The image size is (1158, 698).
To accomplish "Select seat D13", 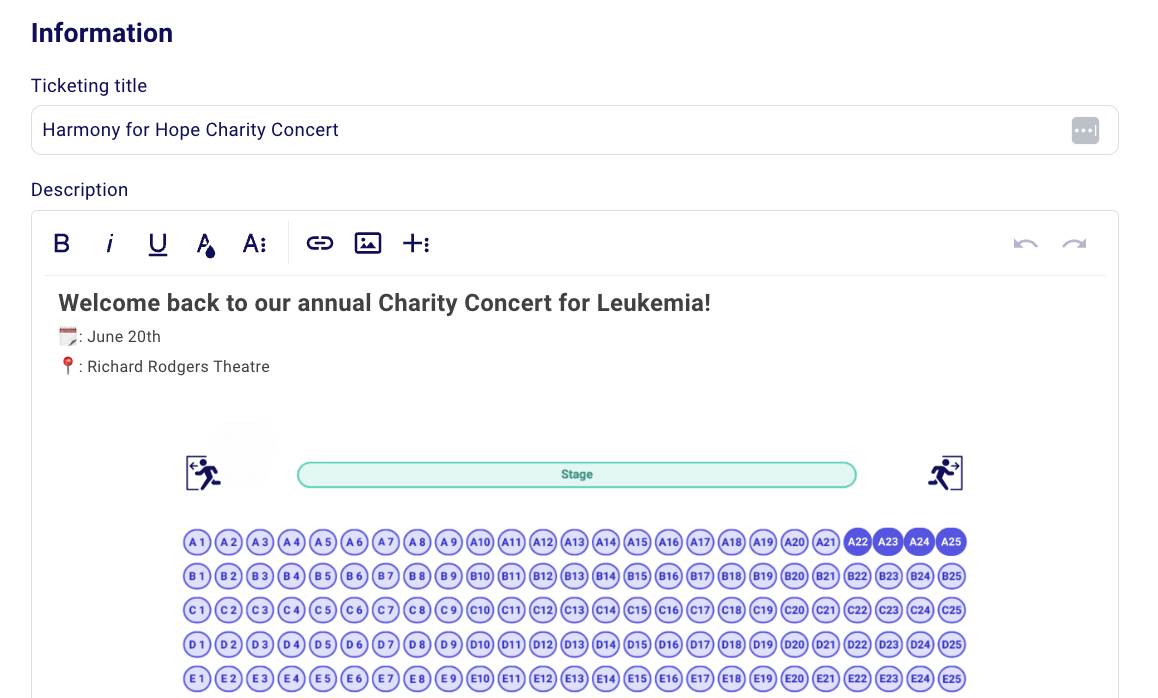I will coord(574,644).
